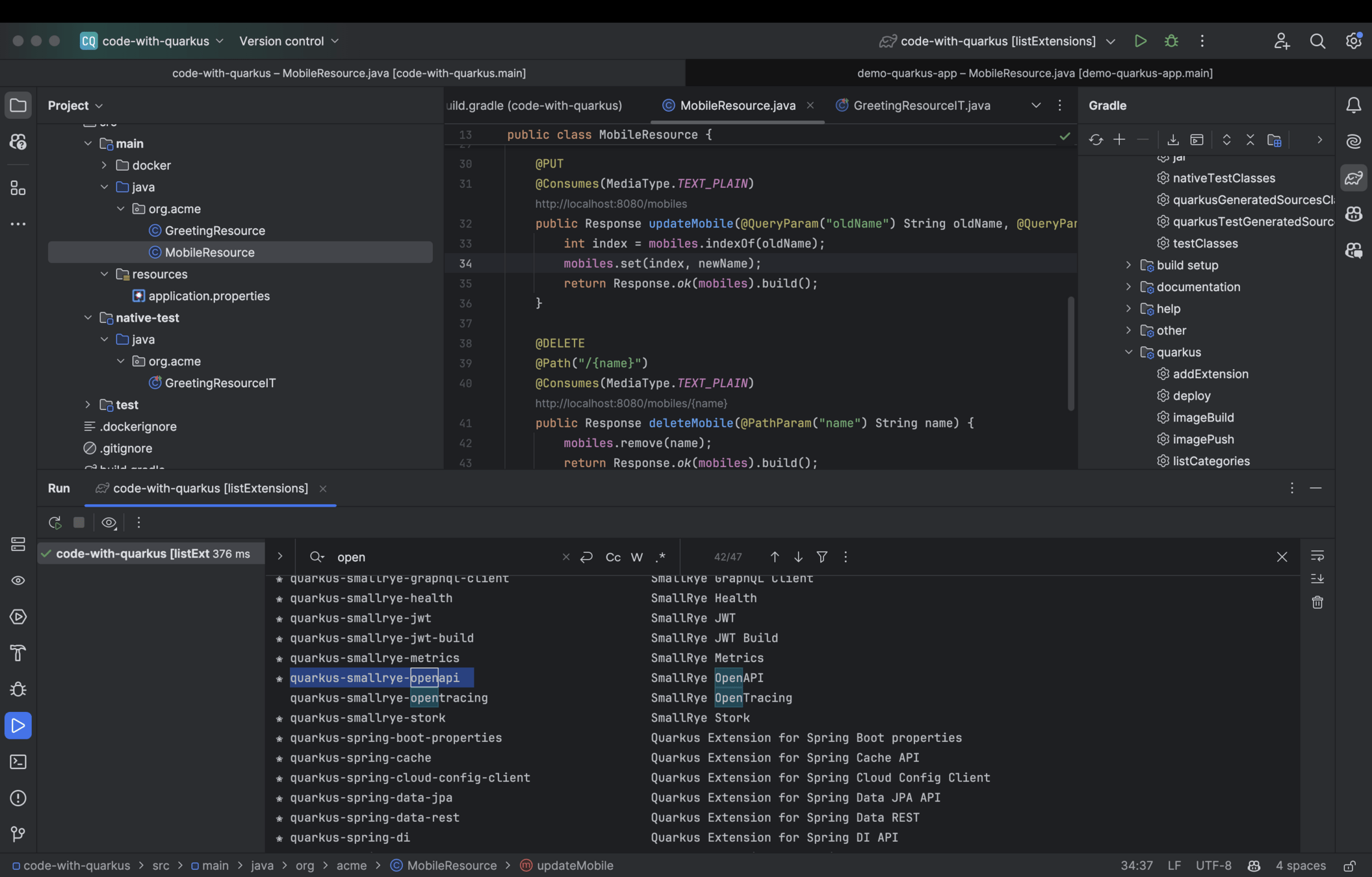
Task: Open the Notifications bell panel
Action: point(1353,105)
